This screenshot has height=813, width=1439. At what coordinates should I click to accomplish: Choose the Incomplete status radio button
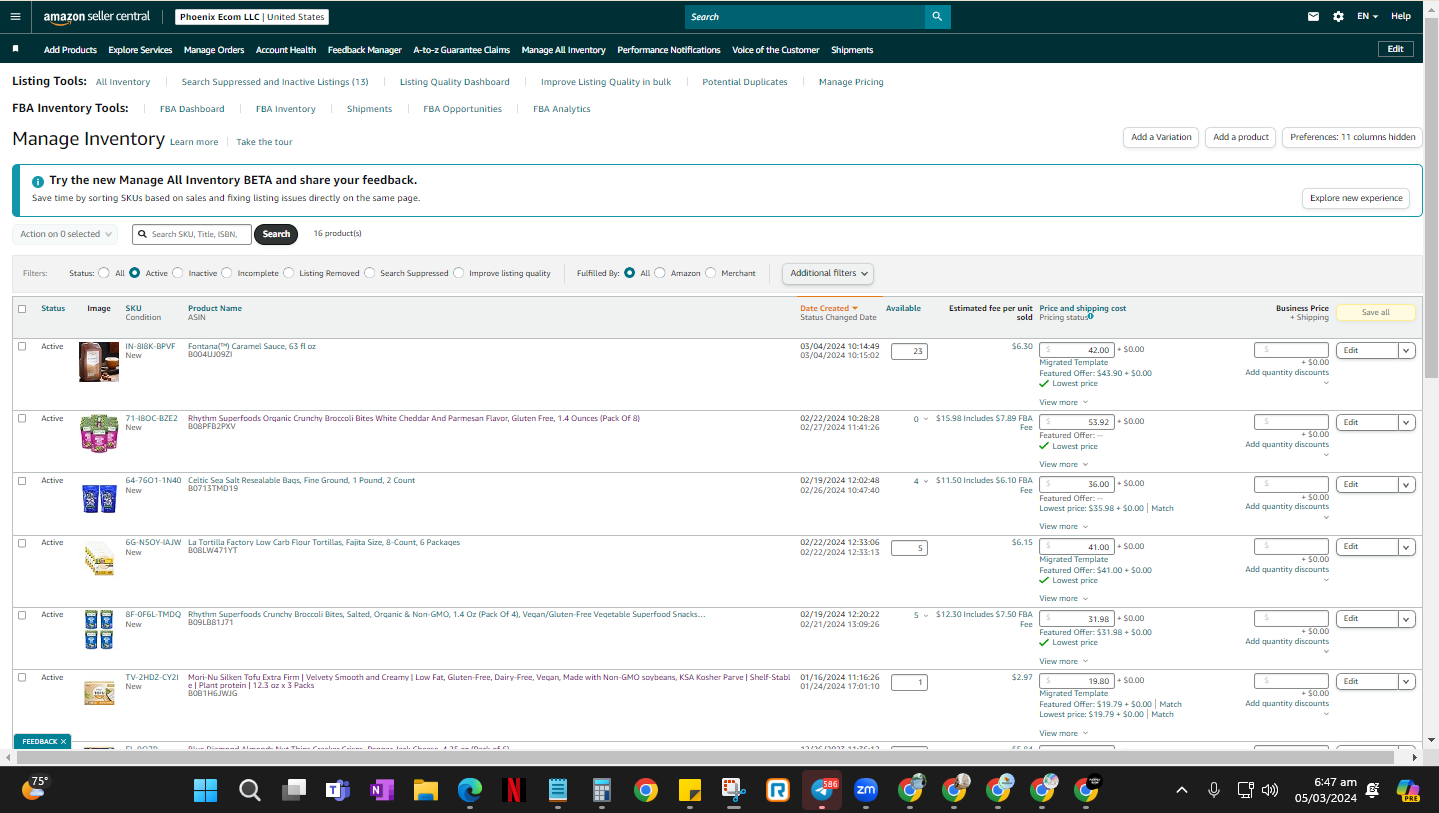(227, 272)
